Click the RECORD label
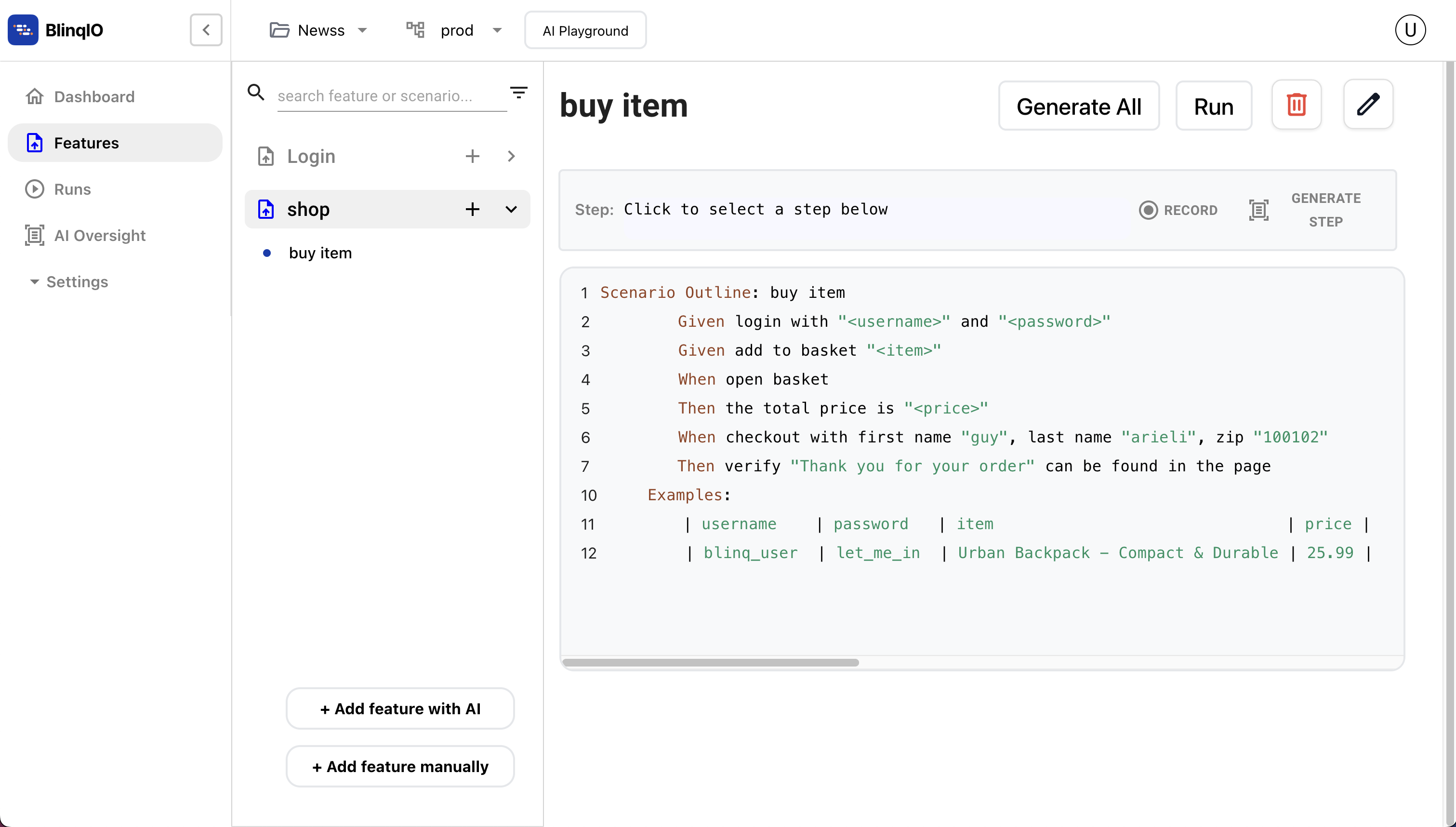 click(x=1191, y=210)
